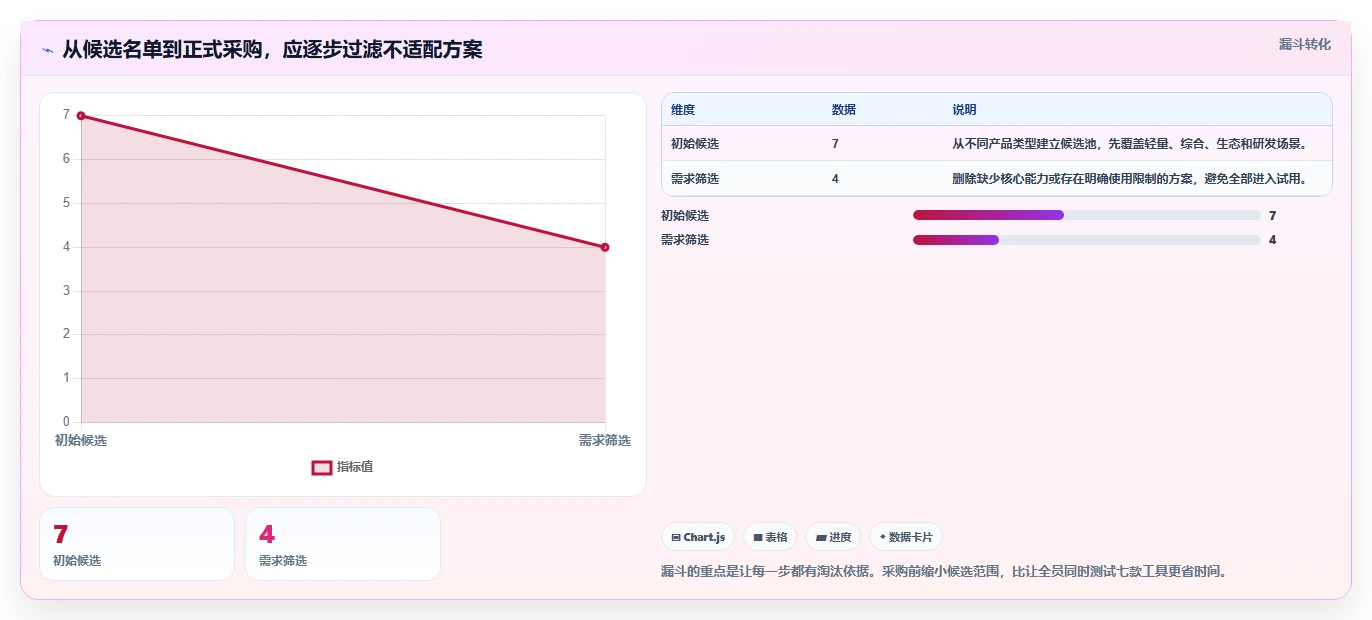Click the value 7 in the table

[835, 144]
